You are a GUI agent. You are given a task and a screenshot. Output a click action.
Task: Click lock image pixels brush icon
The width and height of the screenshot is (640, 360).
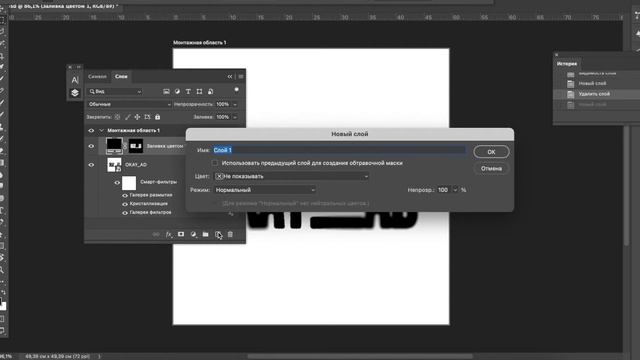[x=128, y=117]
